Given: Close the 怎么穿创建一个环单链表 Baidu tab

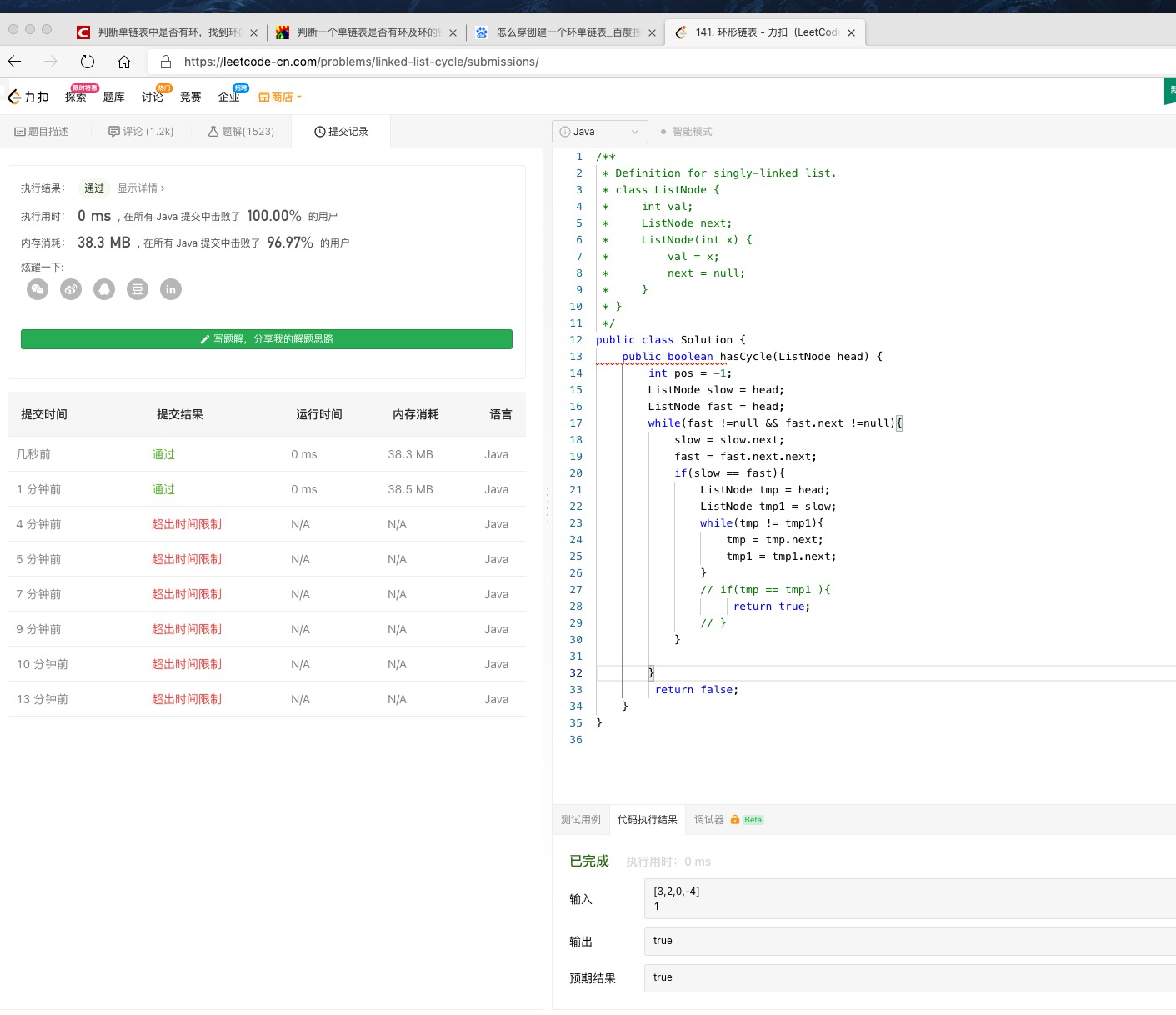Looking at the screenshot, I should (x=652, y=33).
